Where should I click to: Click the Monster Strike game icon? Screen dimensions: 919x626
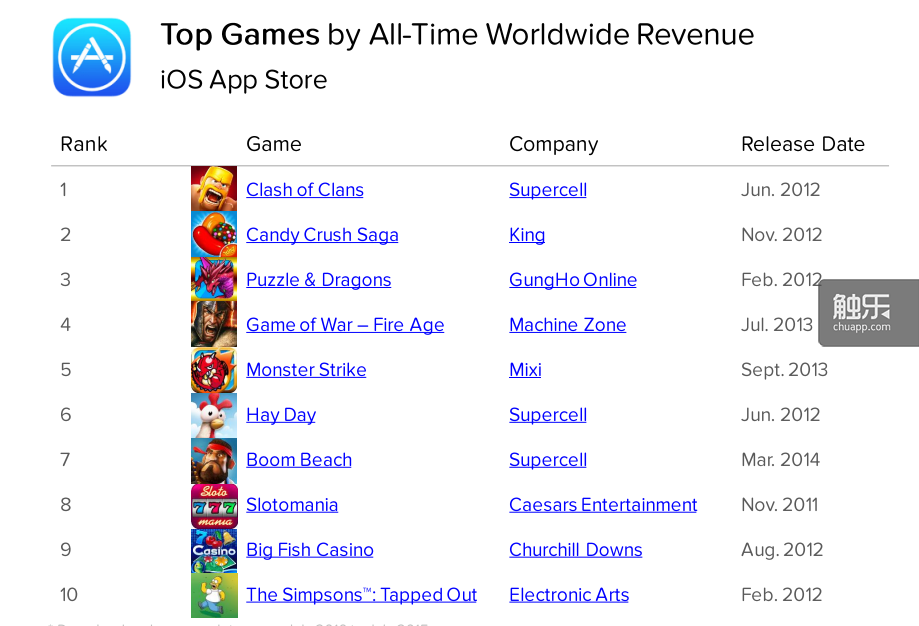click(214, 370)
